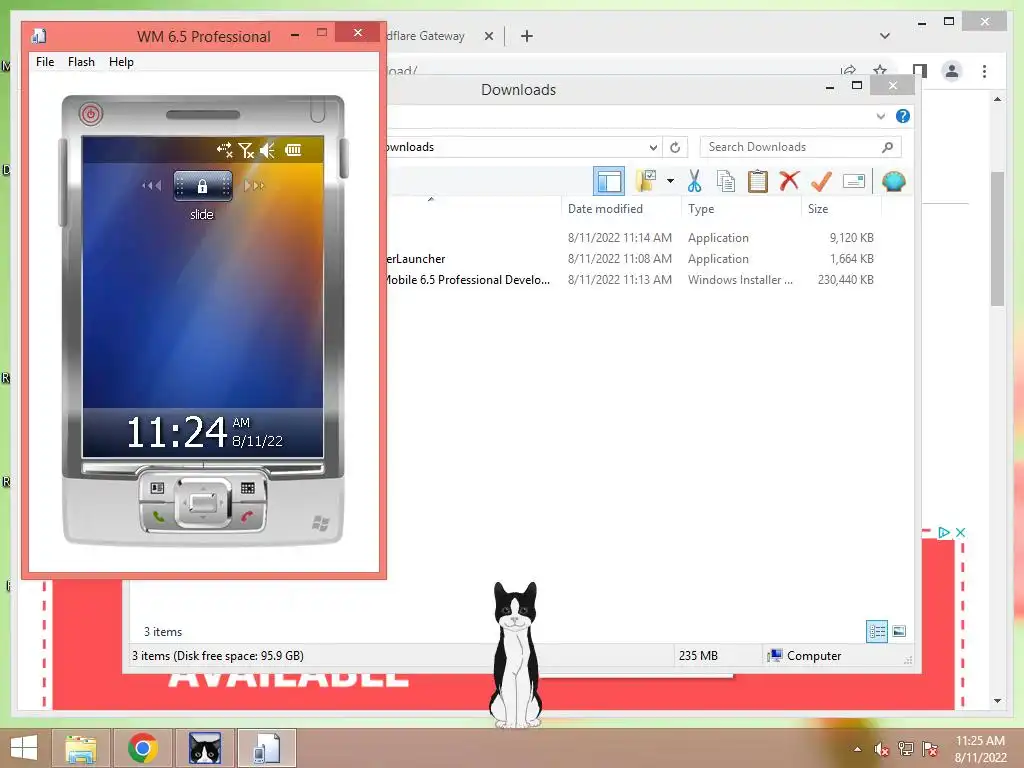Tap the 11:24 clock on phone screen
The width and height of the screenshot is (1024, 768).
click(176, 432)
